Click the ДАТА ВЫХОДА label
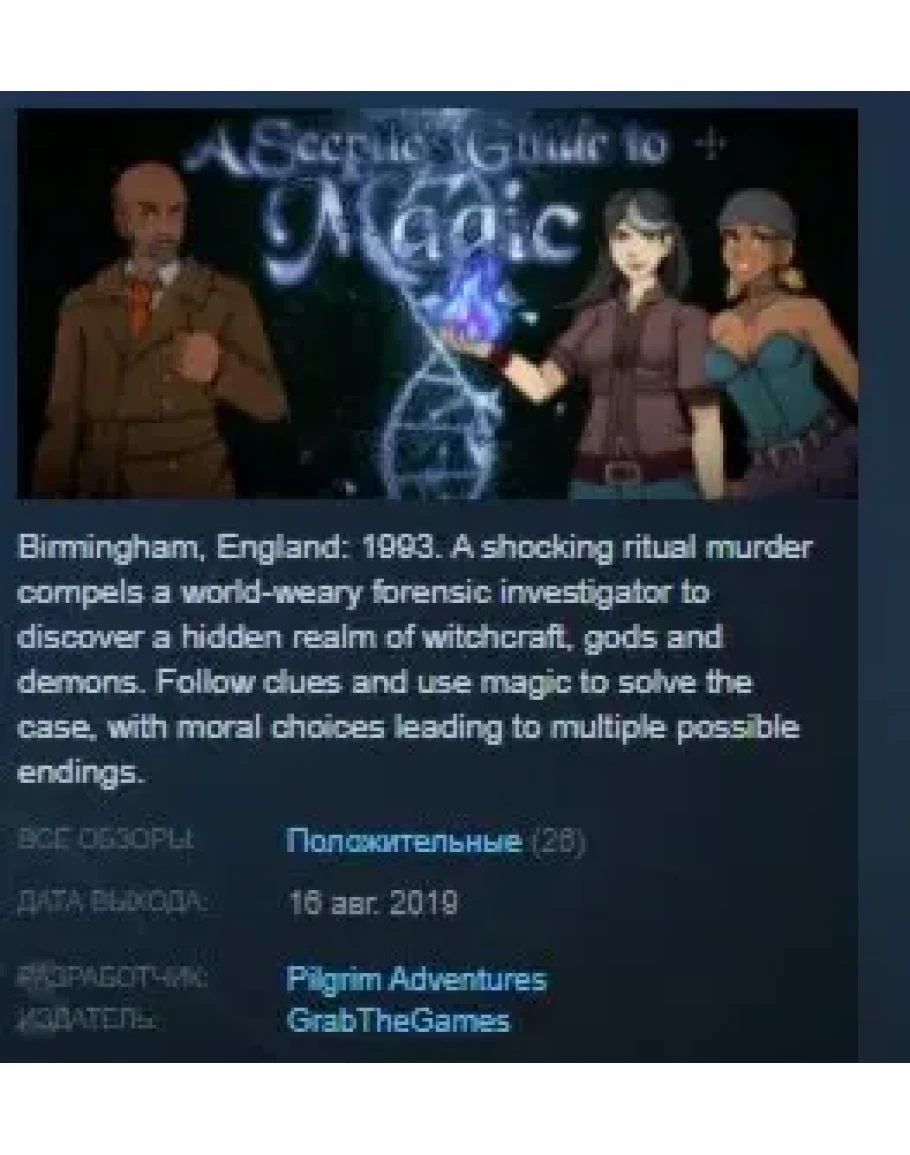The width and height of the screenshot is (910, 1155). (112, 901)
